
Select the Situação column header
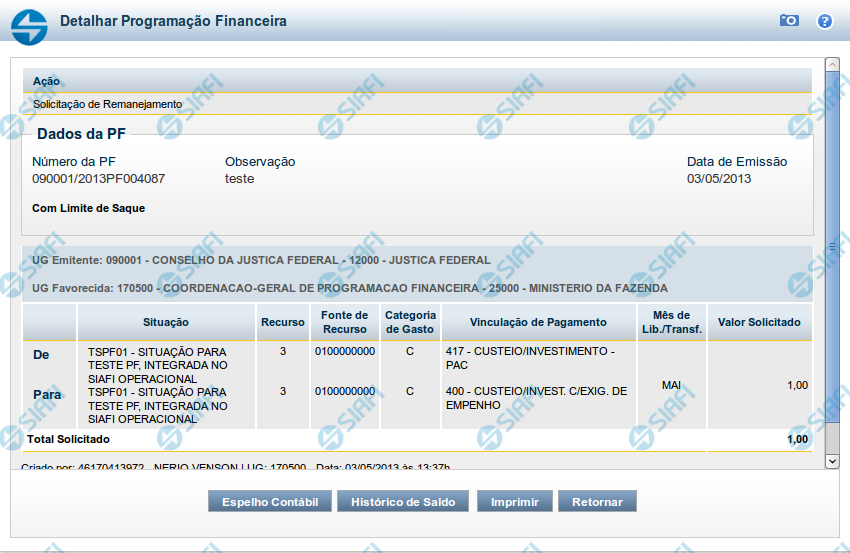[x=166, y=323]
